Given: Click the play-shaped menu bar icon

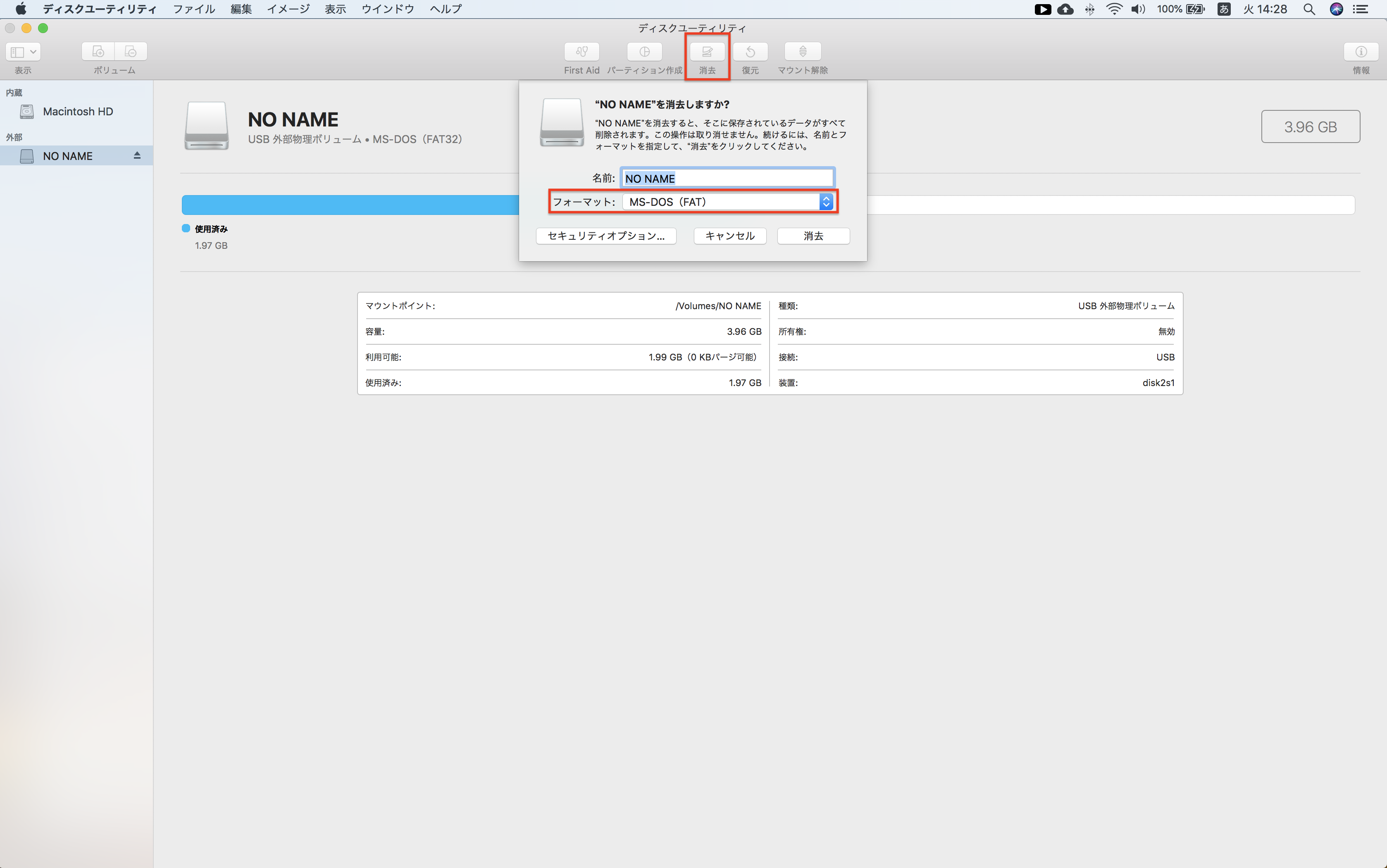Looking at the screenshot, I should 1043,9.
